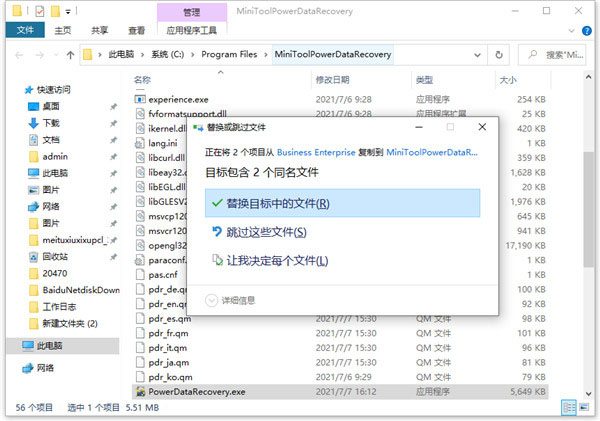Open meituxiuxixupcl folder in sidebar
The width and height of the screenshot is (600, 421).
coord(75,240)
